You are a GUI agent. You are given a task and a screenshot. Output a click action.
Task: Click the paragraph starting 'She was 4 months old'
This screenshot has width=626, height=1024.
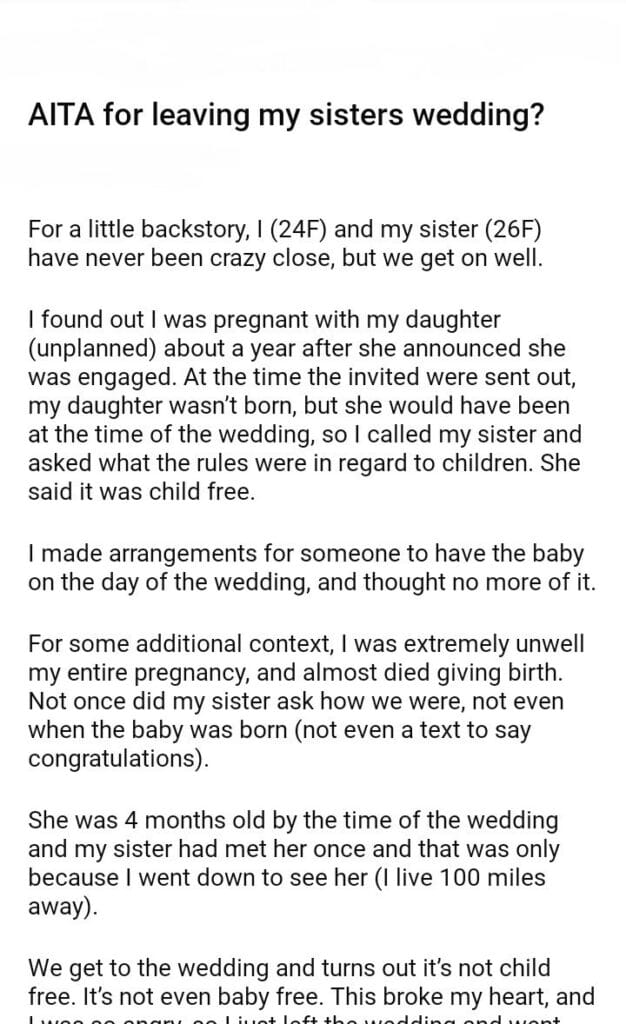point(293,861)
